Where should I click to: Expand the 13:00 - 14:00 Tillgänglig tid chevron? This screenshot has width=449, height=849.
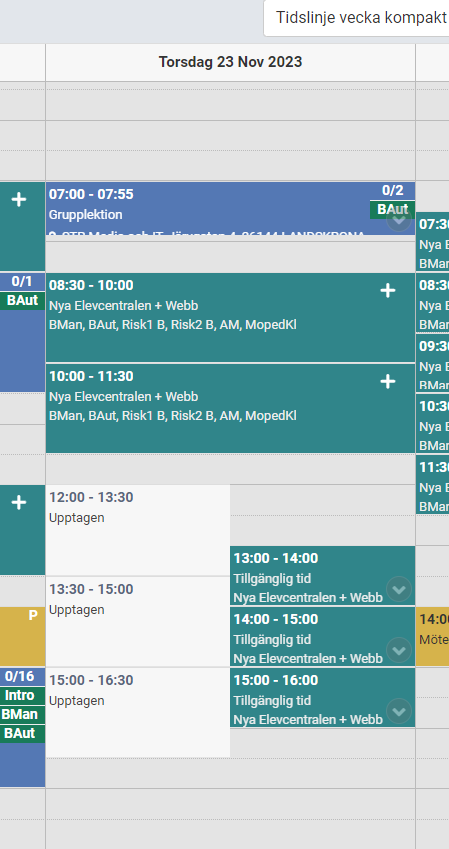(399, 589)
